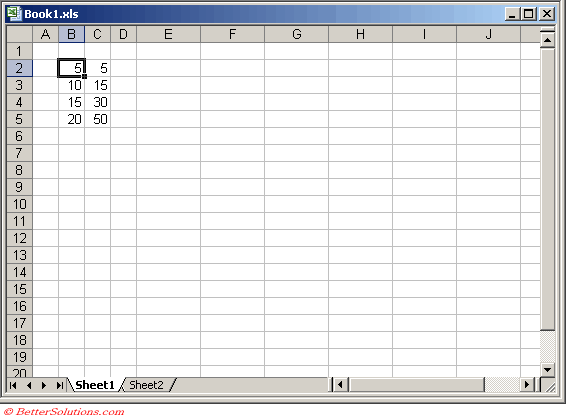Click the Excel workbook icon in title bar

[x=14, y=14]
